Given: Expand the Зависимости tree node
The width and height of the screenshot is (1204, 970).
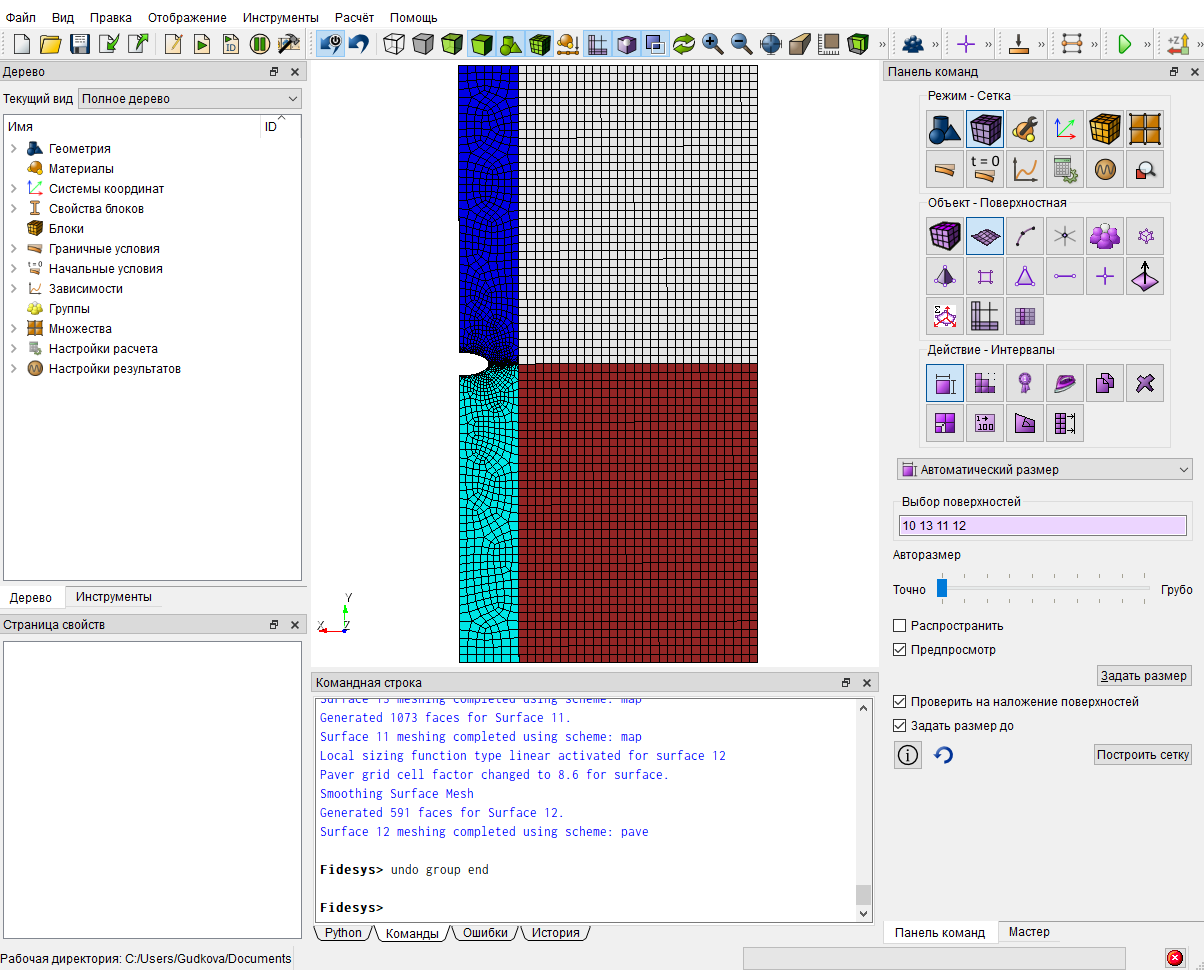Looking at the screenshot, I should tap(14, 289).
